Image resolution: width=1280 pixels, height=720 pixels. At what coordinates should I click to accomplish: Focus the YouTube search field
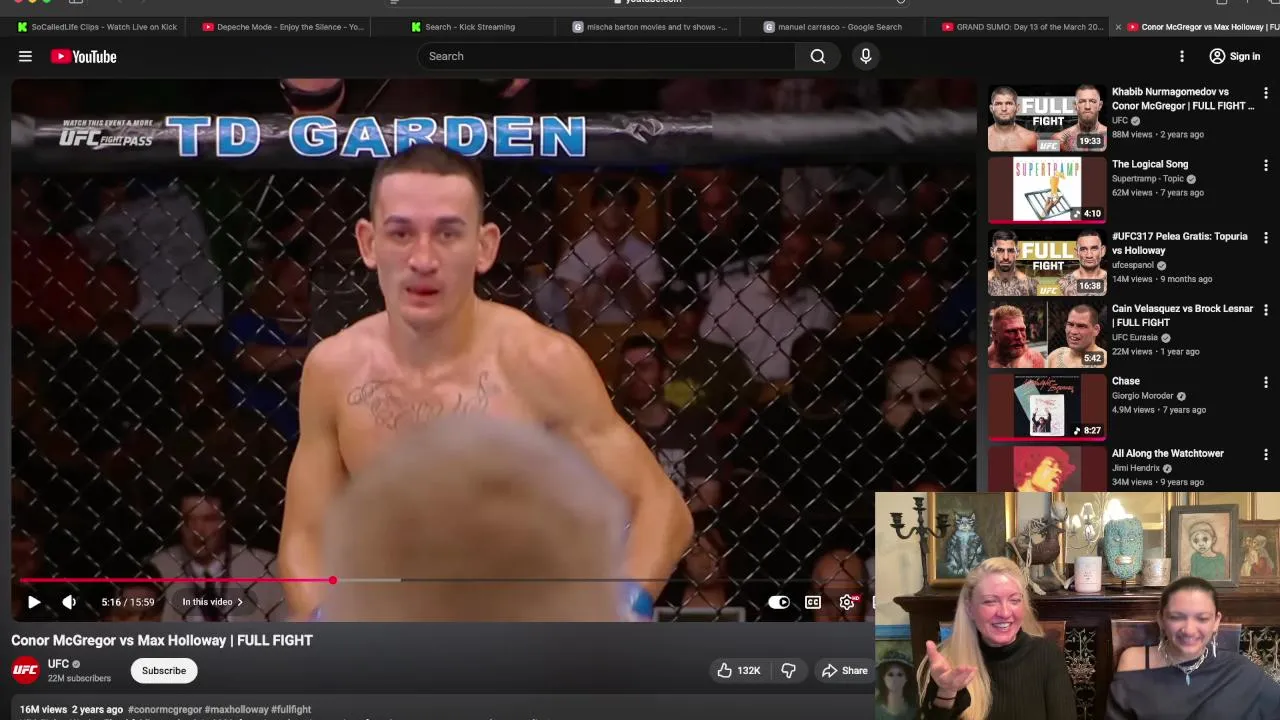tap(608, 56)
